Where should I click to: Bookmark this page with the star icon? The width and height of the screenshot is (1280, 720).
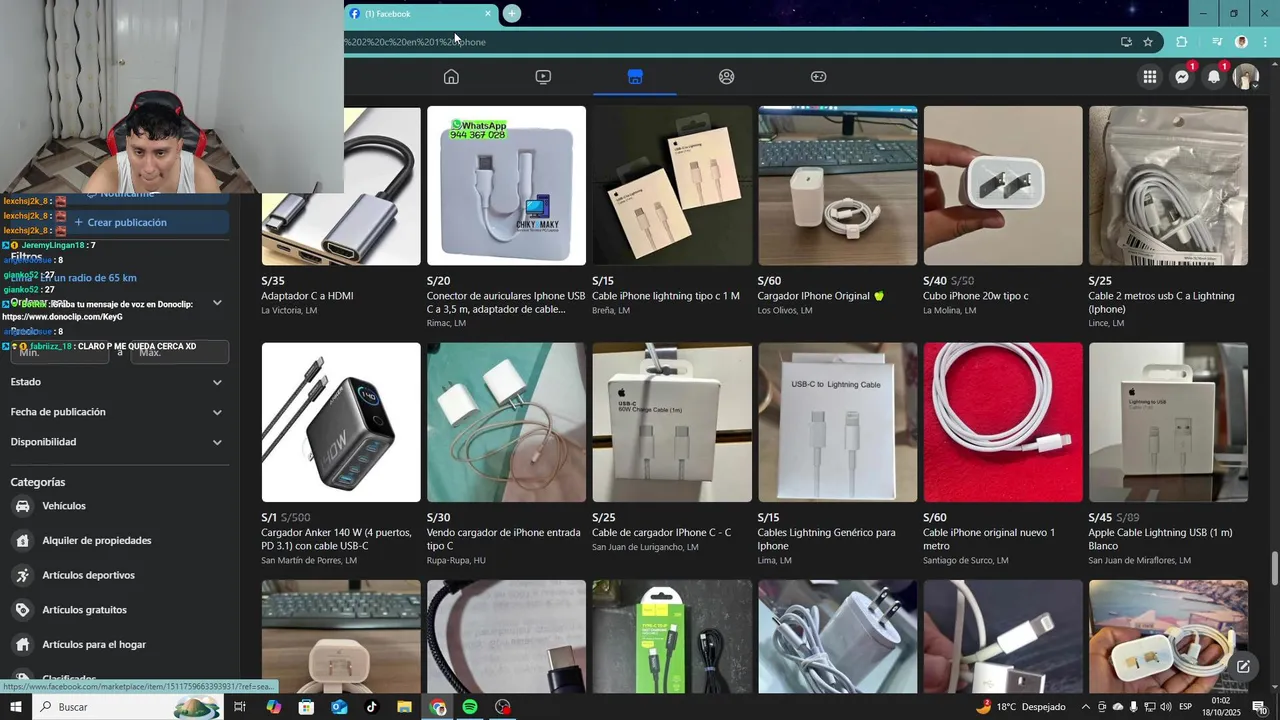[1148, 42]
